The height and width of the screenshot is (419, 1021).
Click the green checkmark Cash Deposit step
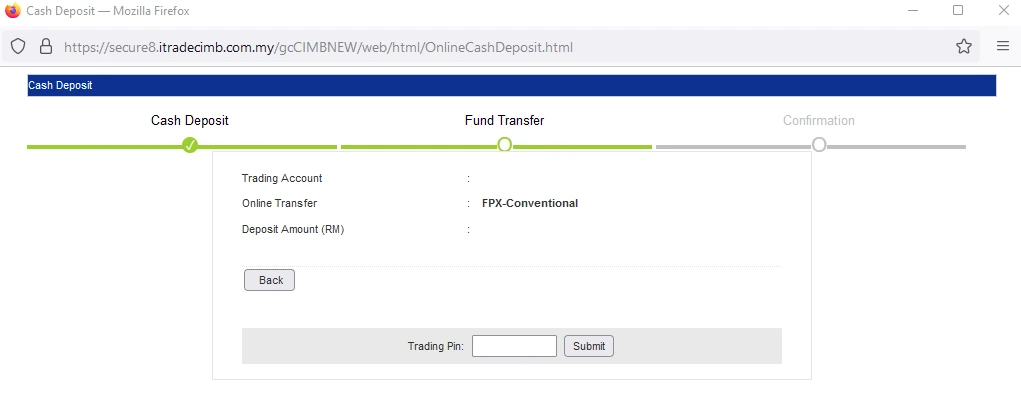pos(190,145)
